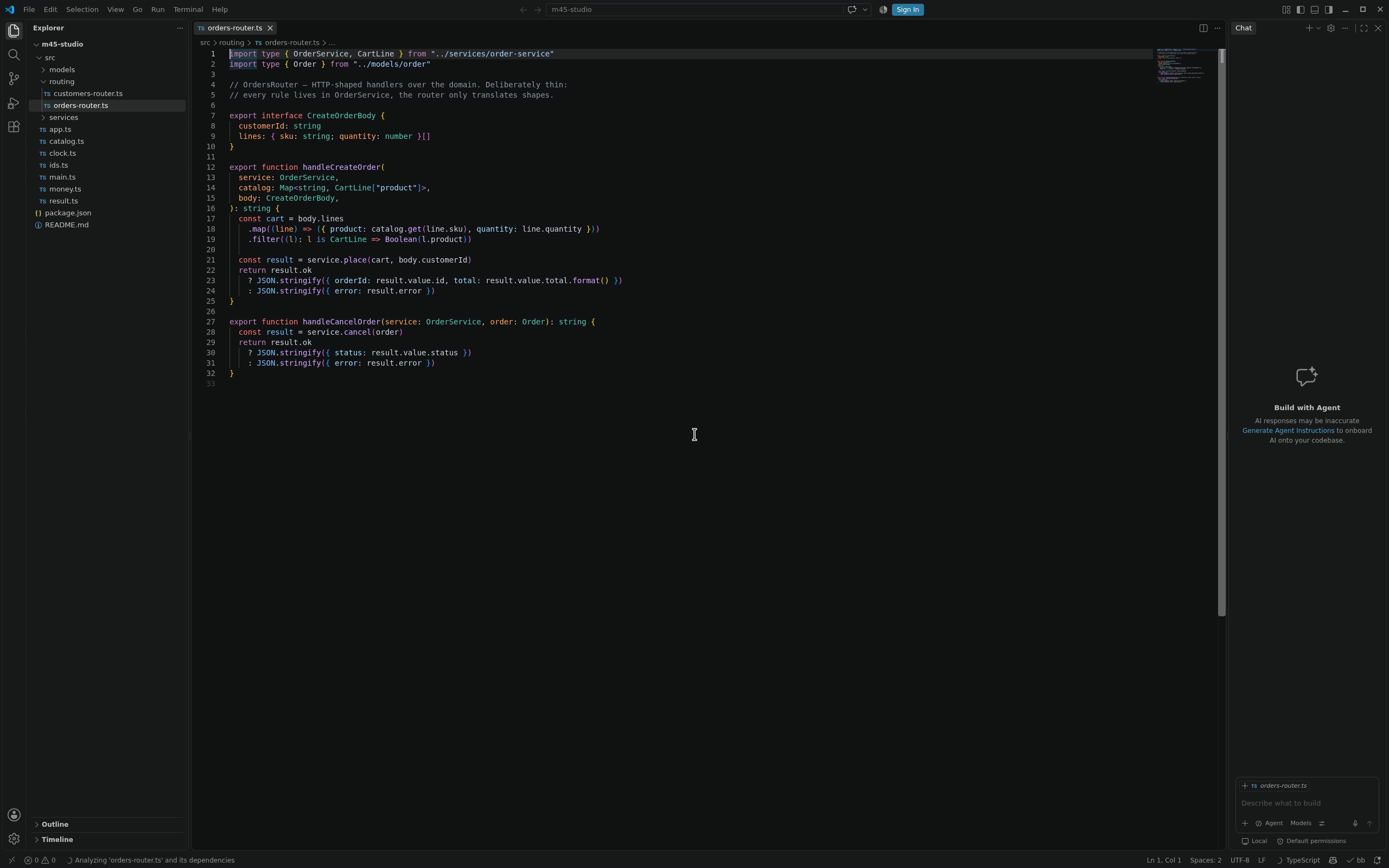The width and height of the screenshot is (1389, 868).
Task: Click the m45-studio command center search box
Action: tap(694, 9)
